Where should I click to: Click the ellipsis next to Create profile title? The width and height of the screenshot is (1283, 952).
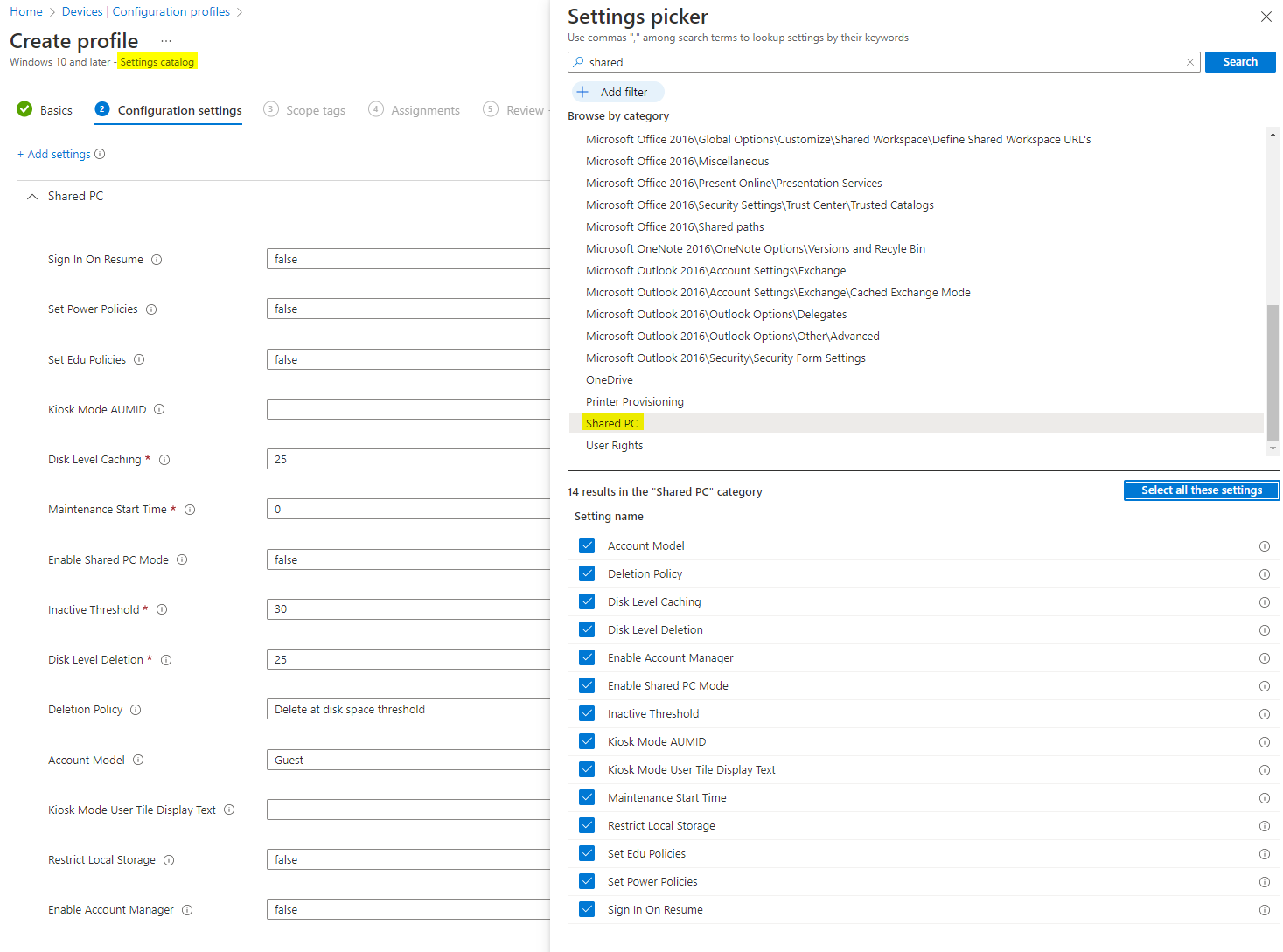[166, 41]
